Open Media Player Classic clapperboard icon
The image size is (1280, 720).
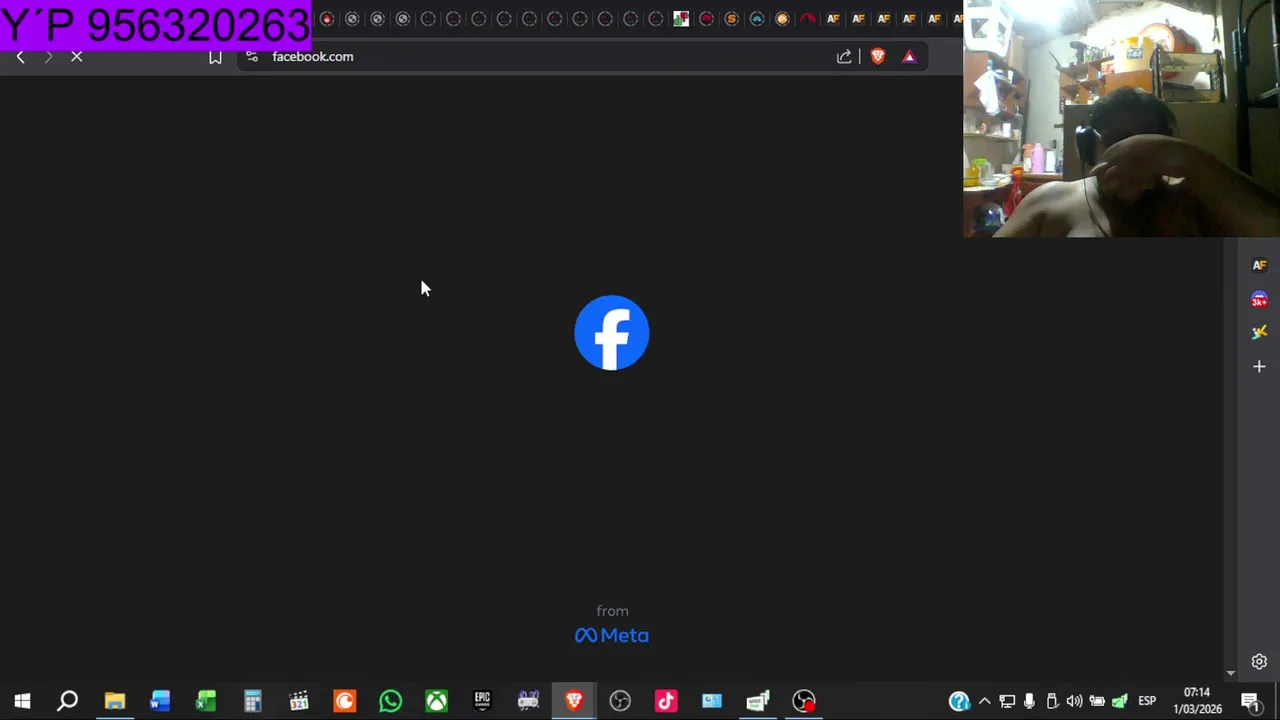tap(298, 701)
